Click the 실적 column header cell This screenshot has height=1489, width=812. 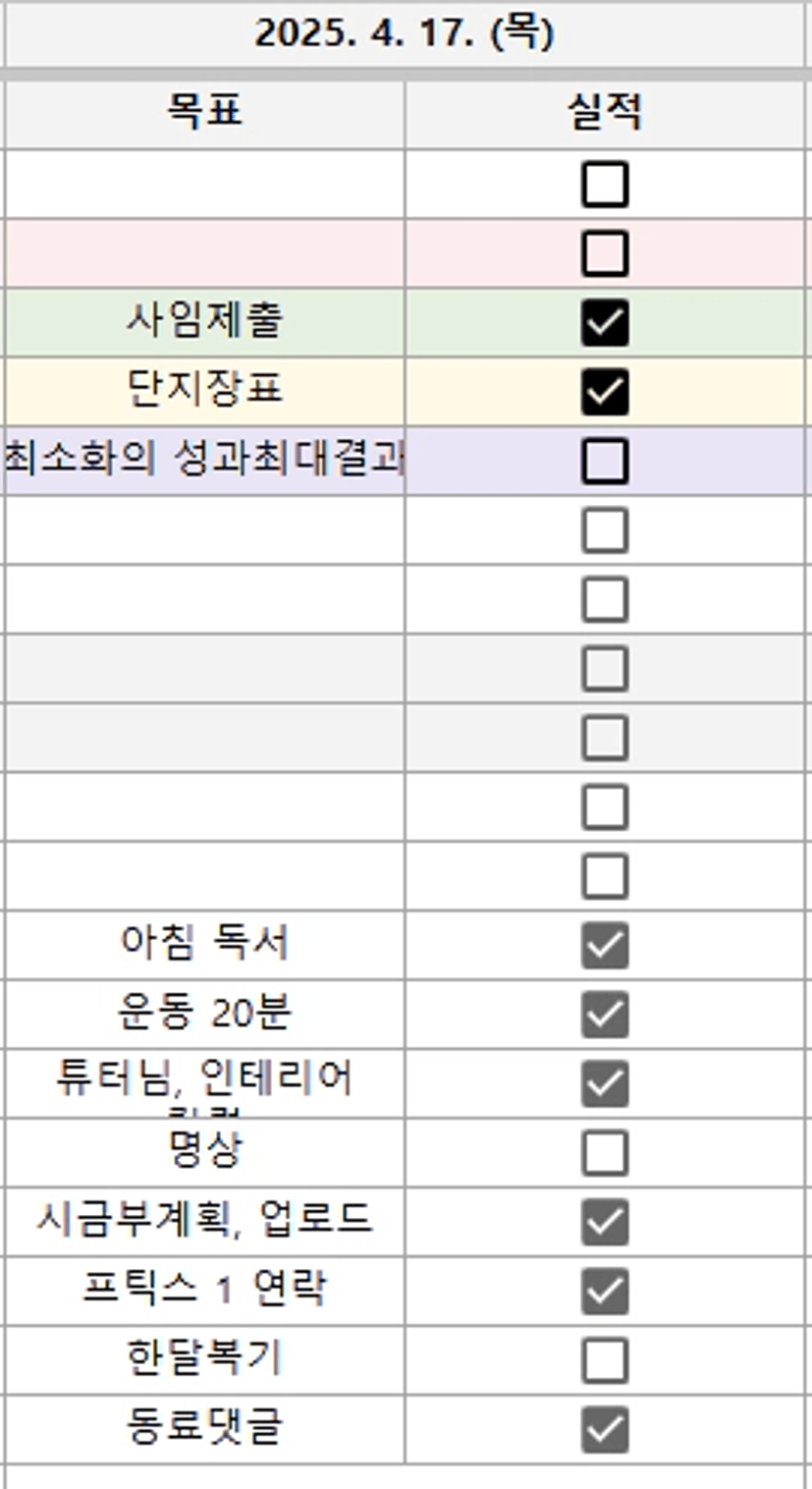[604, 113]
